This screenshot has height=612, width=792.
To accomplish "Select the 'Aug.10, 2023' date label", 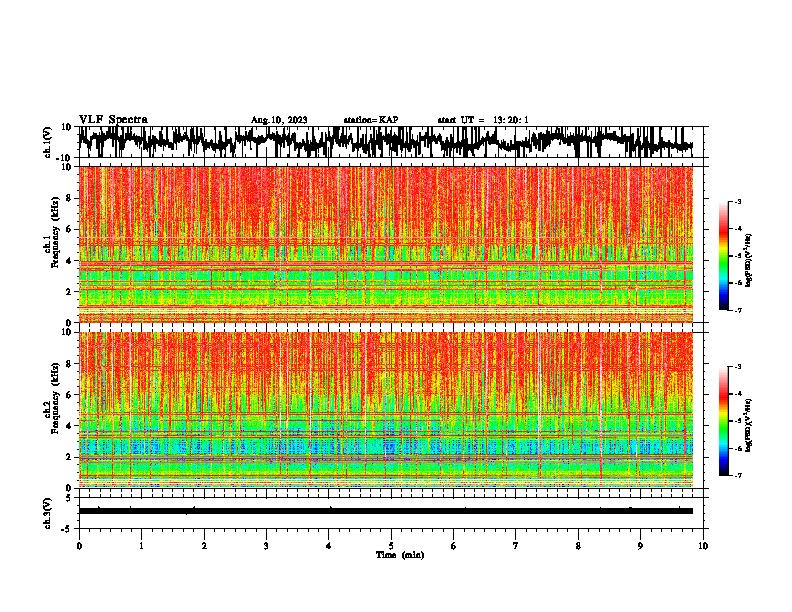I will 279,120.
